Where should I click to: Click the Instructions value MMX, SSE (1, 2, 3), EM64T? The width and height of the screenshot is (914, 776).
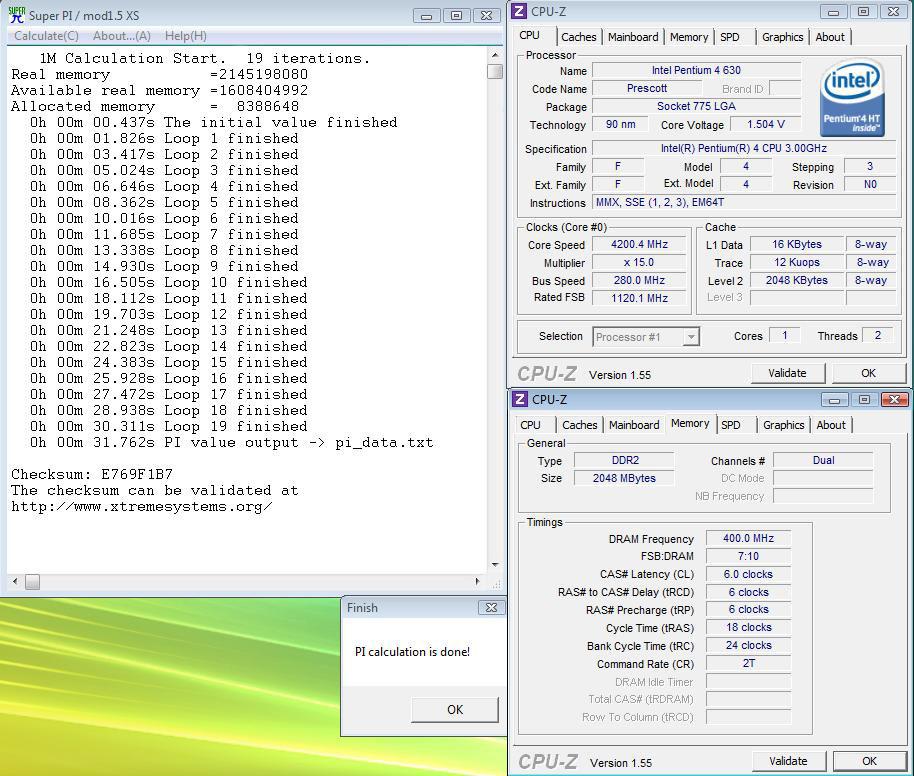tap(744, 202)
